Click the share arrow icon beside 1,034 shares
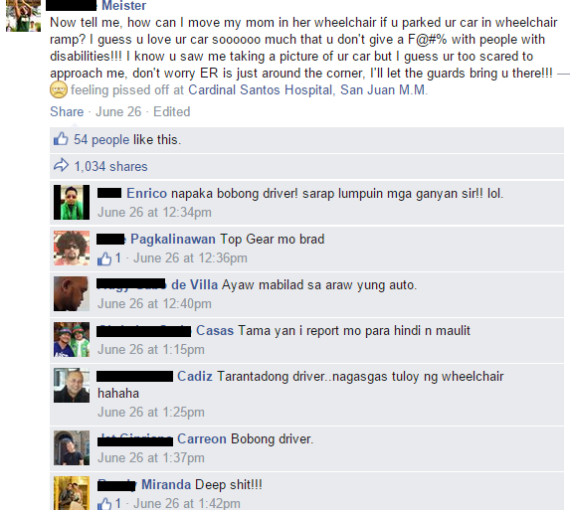Viewport: 570px width, 510px height. pyautogui.click(x=61, y=165)
